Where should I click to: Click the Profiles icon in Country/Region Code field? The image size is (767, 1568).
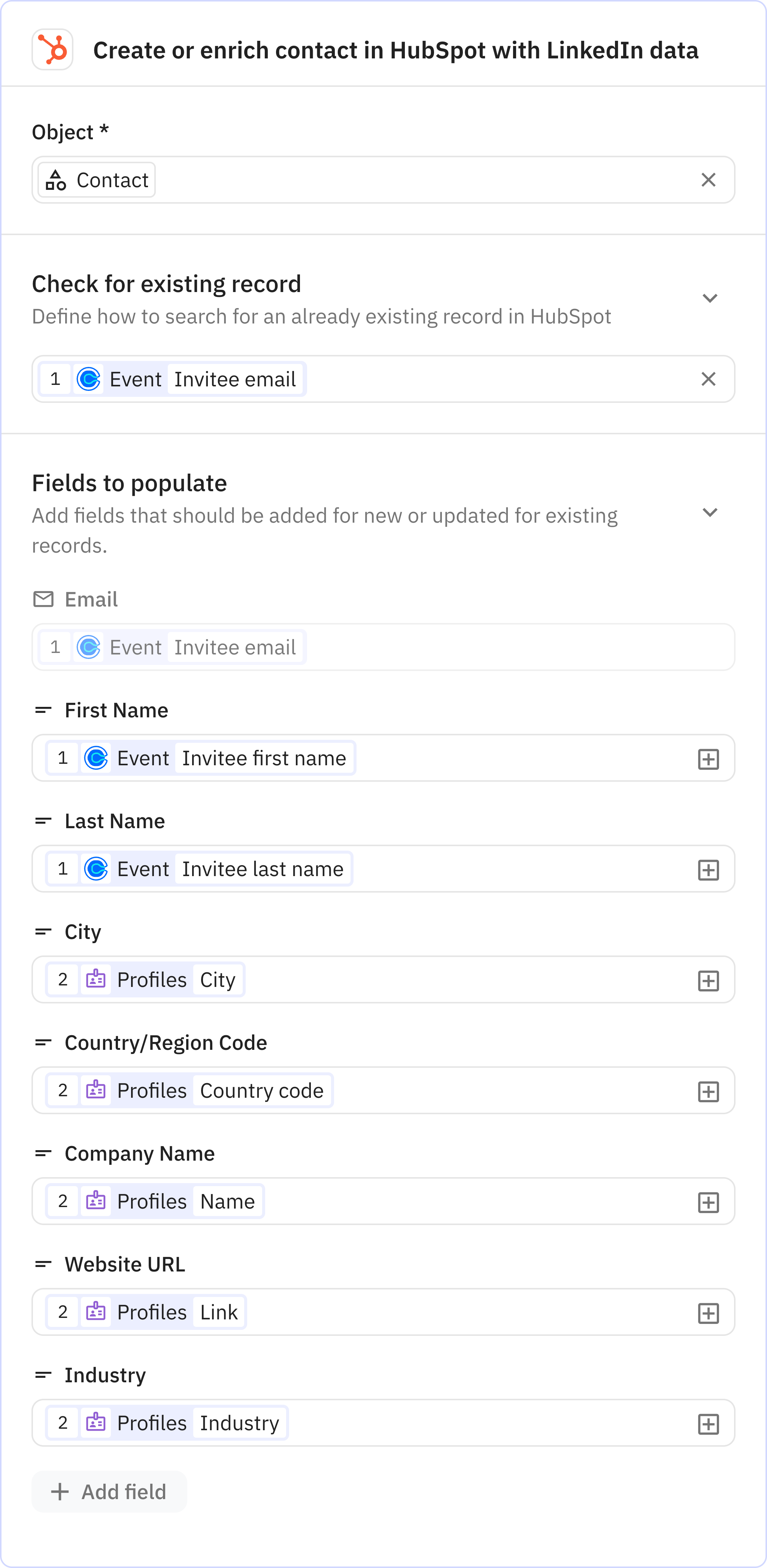(x=96, y=1090)
